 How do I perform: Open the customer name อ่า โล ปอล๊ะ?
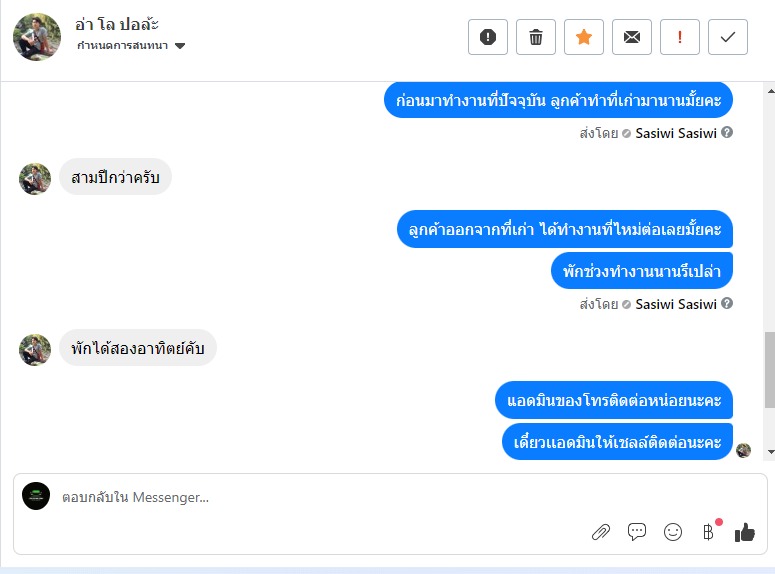pos(117,24)
